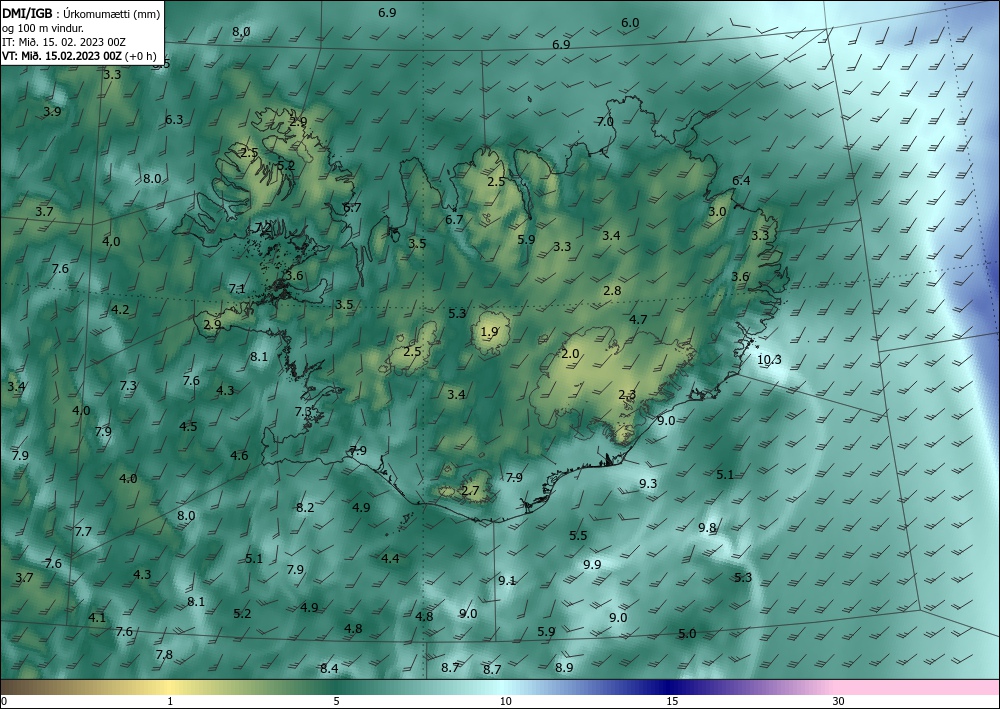Select the 6.0 value at the top
This screenshot has width=1000, height=709.
tap(630, 23)
